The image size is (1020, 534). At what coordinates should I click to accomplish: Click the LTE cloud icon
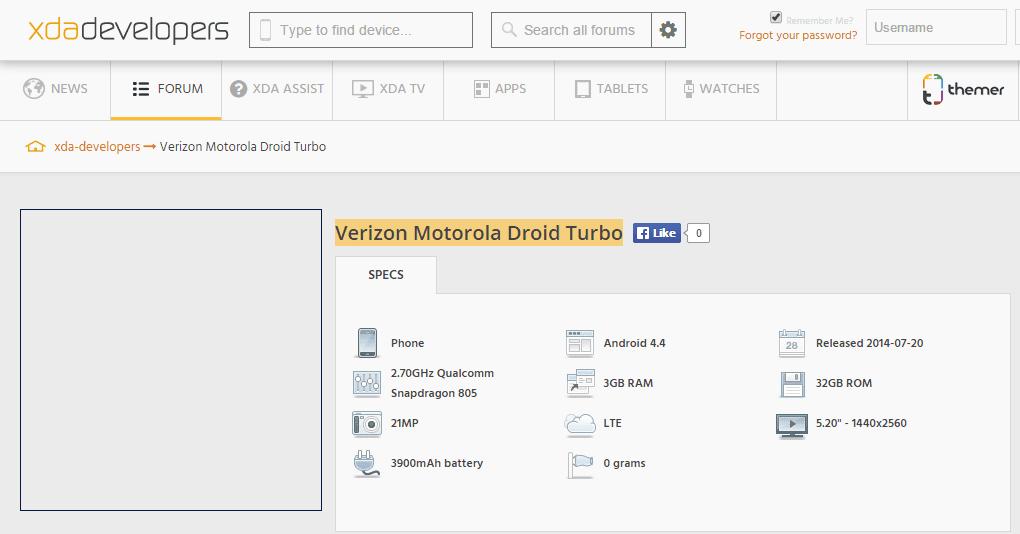pyautogui.click(x=580, y=424)
